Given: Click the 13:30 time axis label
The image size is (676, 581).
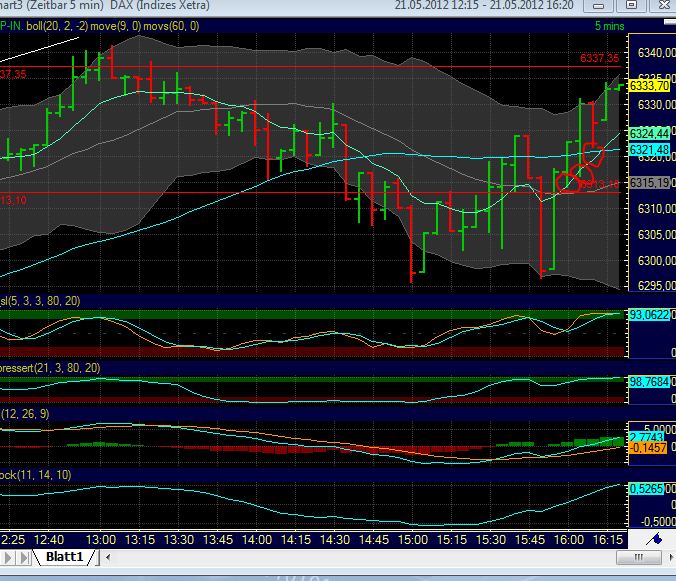Looking at the screenshot, I should (179, 540).
